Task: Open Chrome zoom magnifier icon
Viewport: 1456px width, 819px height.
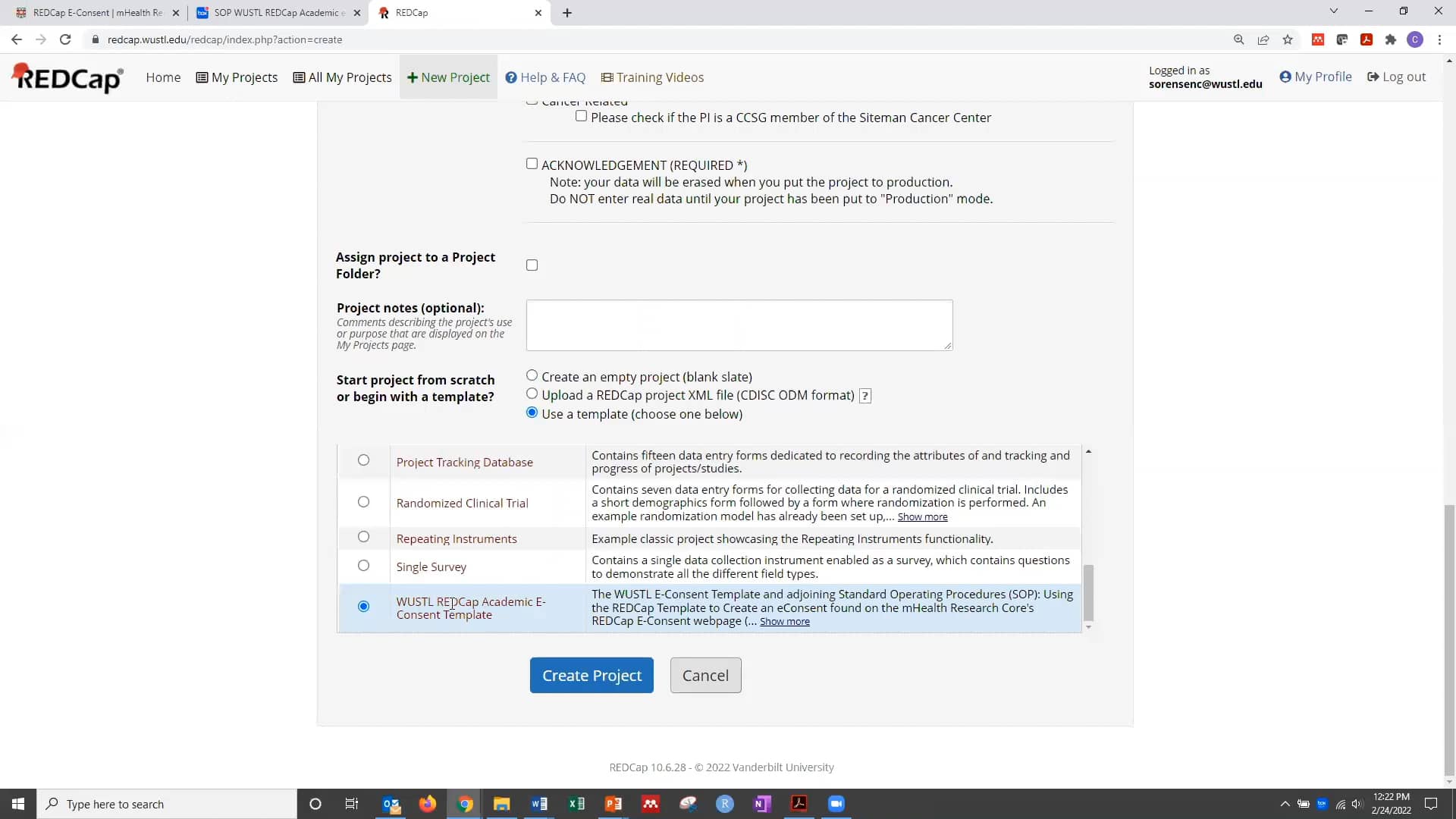Action: click(1239, 39)
